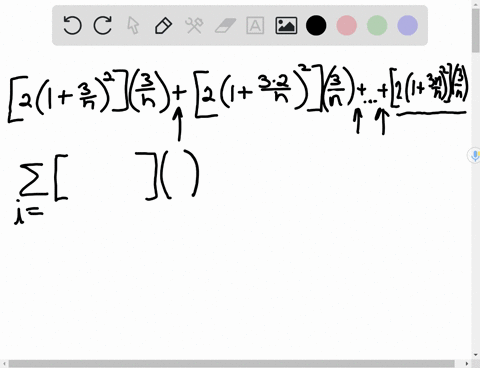Click the vertical scrollbar thumb
Image resolution: width=480 pixels, height=368 pixels.
coord(476,31)
